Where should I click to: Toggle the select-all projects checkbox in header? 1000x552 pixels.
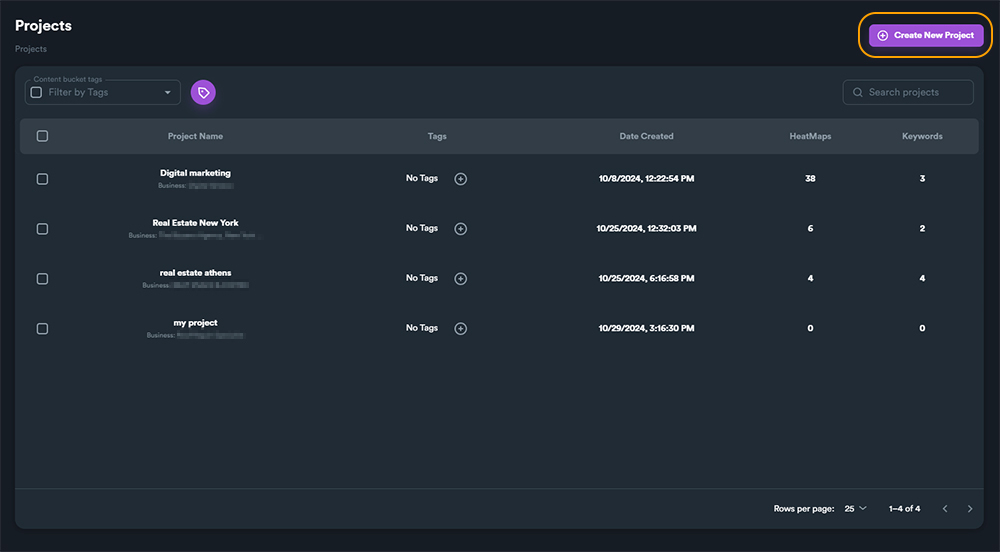(x=42, y=136)
